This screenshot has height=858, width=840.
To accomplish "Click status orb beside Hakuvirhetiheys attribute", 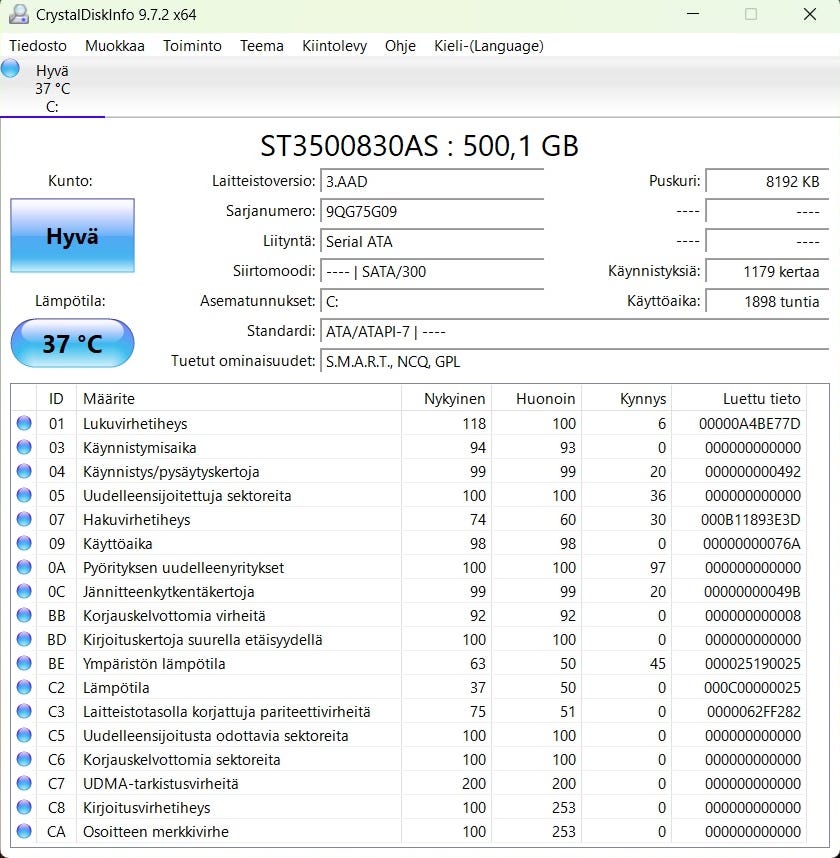I will (x=24, y=520).
